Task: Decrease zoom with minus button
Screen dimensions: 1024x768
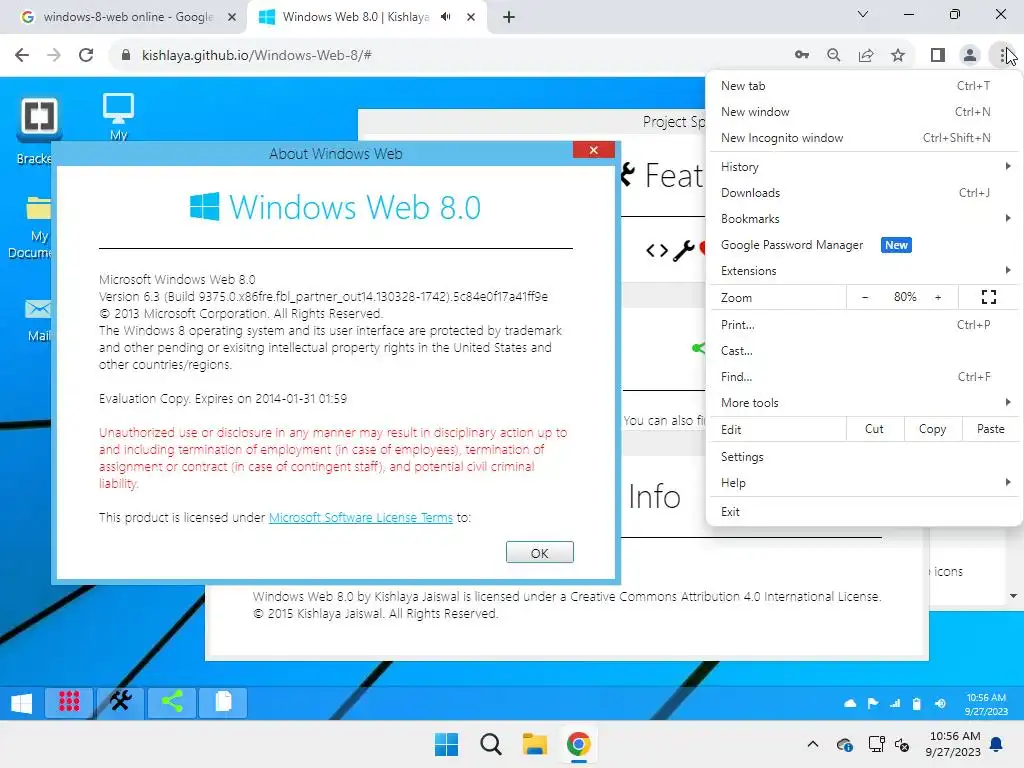Action: pyautogui.click(x=865, y=297)
